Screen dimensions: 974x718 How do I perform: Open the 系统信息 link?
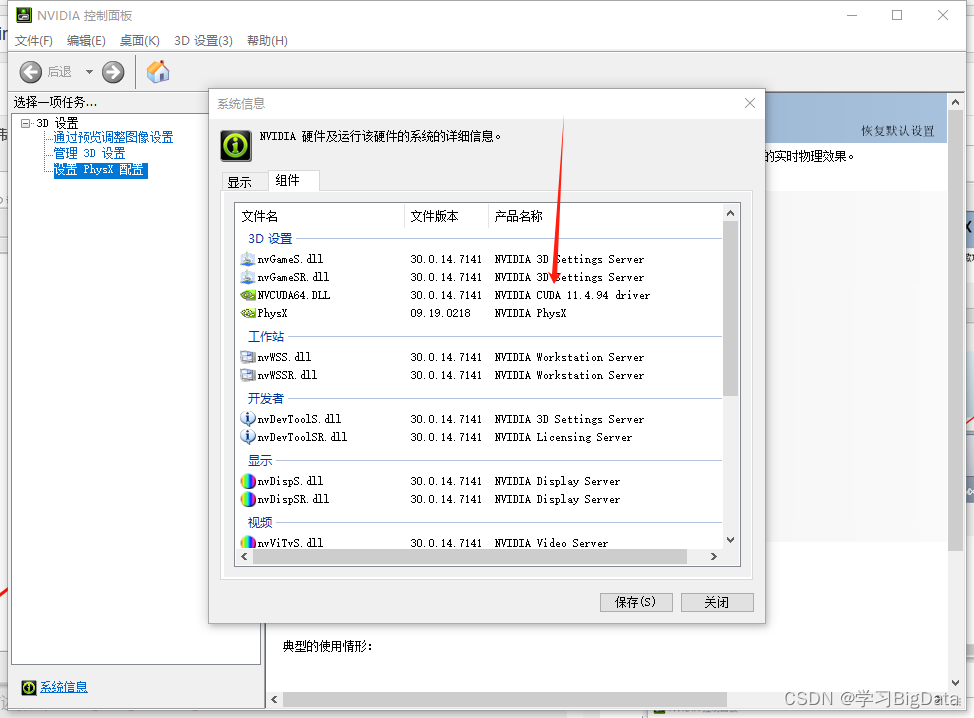[64, 687]
